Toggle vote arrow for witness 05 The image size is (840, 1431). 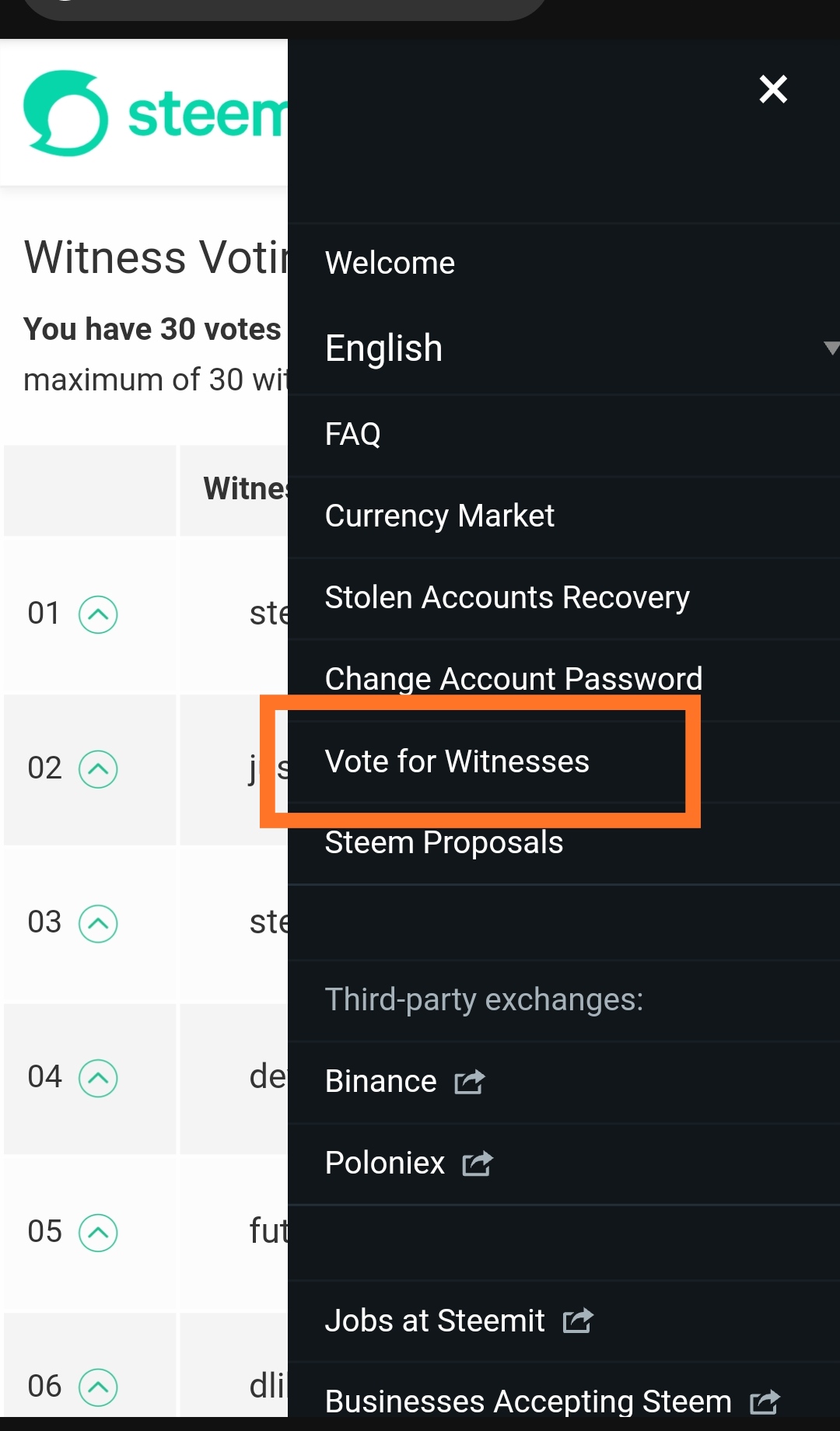[x=98, y=1233]
